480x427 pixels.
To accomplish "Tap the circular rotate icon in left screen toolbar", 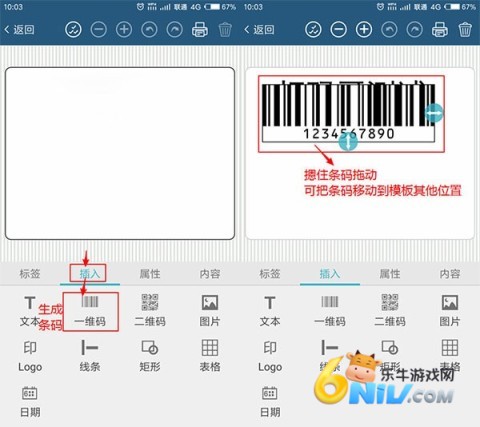I will pyautogui.click(x=73, y=30).
